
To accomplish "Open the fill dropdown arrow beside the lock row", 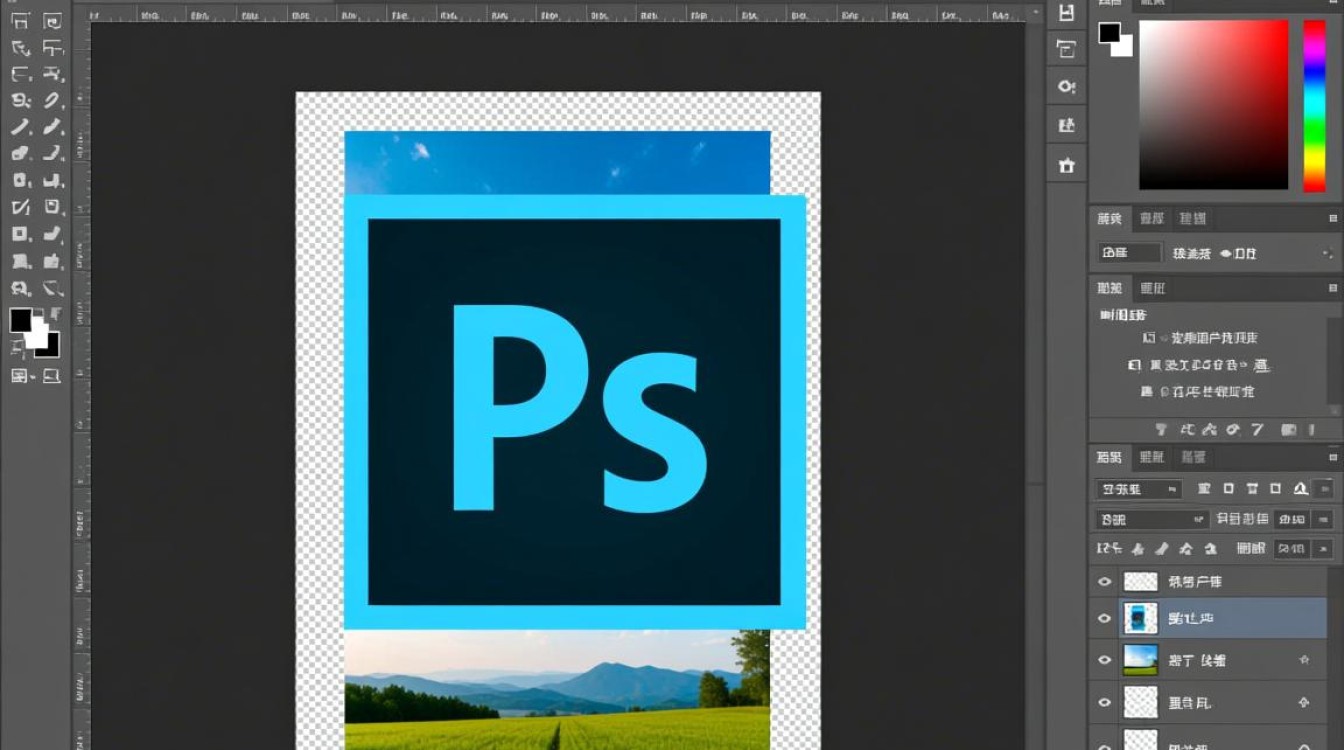I will 1323,548.
